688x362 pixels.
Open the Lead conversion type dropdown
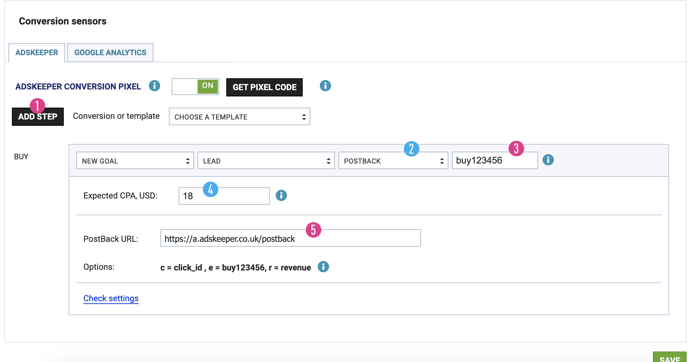point(266,161)
